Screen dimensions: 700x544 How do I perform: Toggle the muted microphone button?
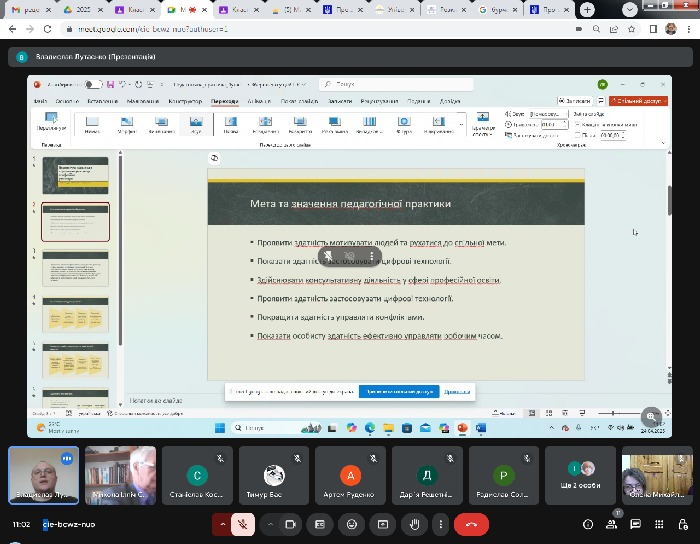[x=242, y=524]
